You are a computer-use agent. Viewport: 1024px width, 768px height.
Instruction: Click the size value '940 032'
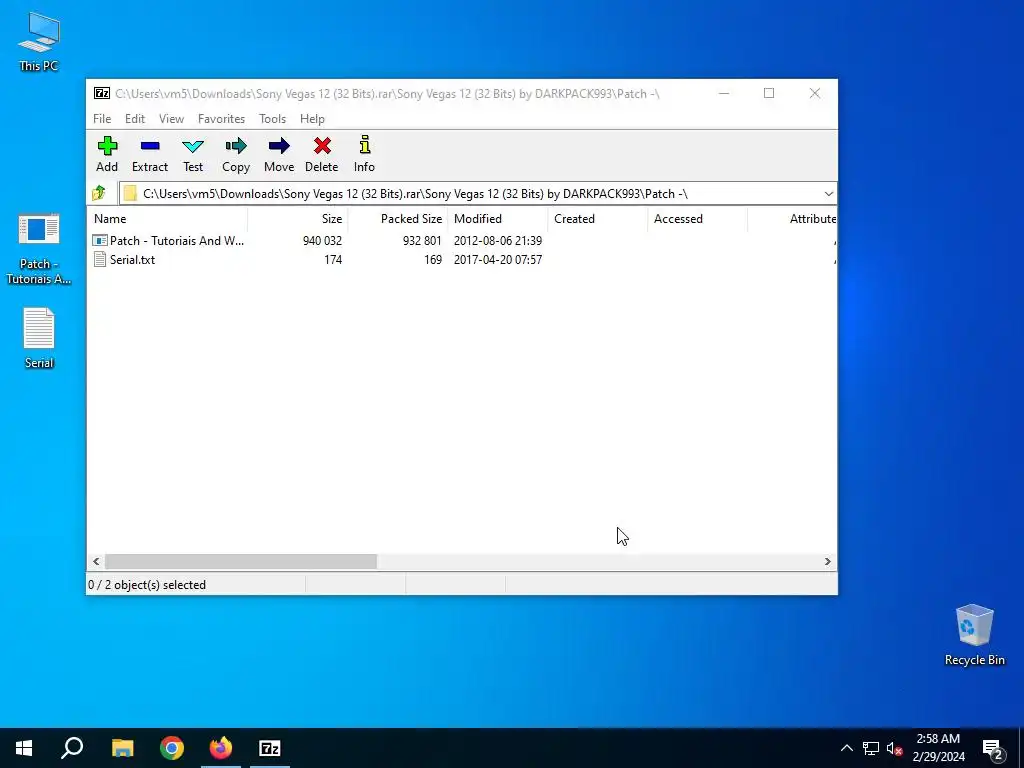(322, 240)
